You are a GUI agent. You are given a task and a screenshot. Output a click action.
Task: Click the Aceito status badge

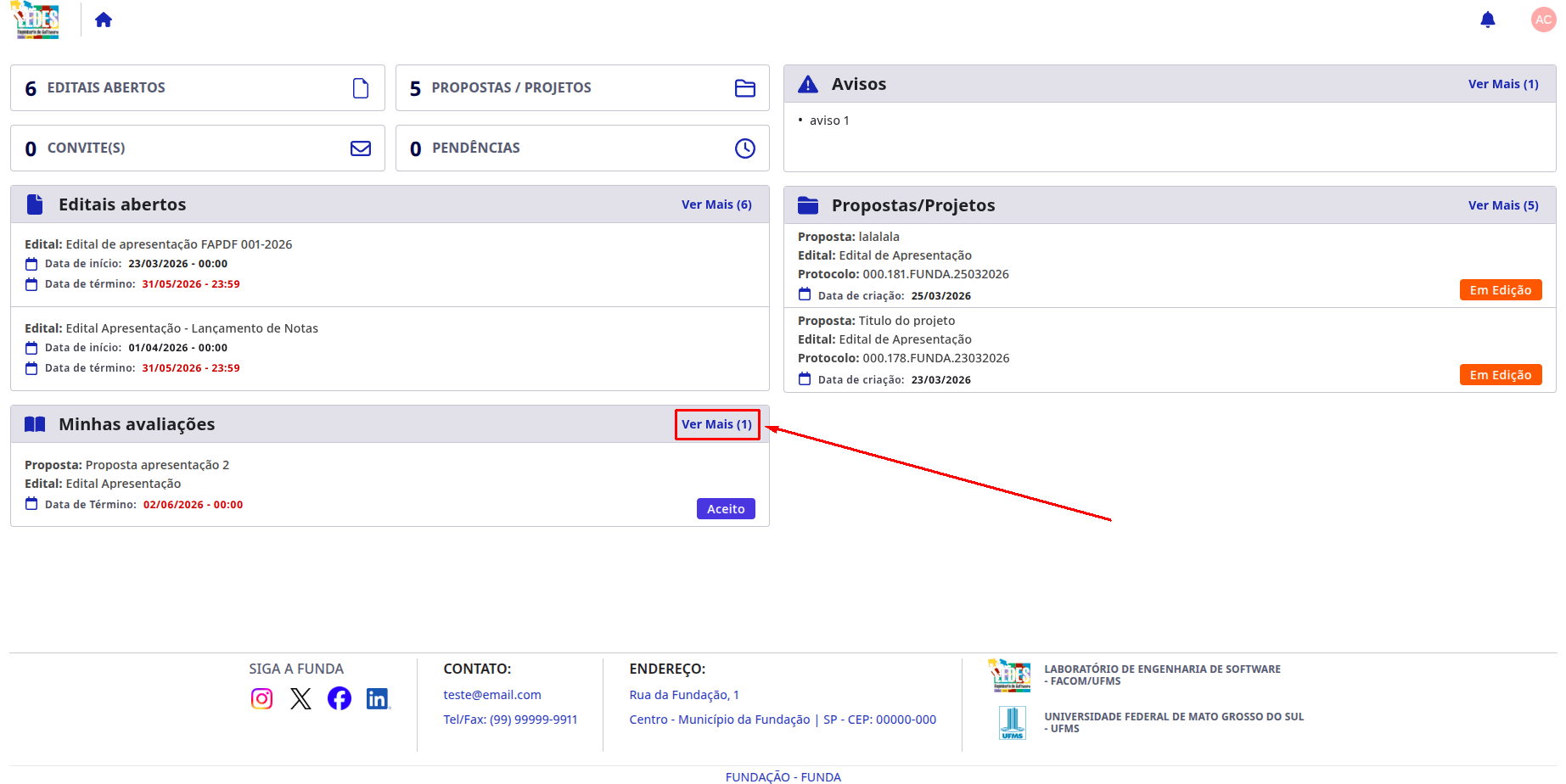click(726, 509)
